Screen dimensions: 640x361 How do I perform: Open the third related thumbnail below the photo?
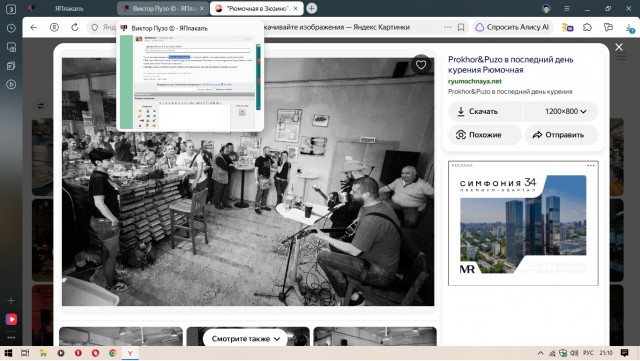(x=375, y=336)
